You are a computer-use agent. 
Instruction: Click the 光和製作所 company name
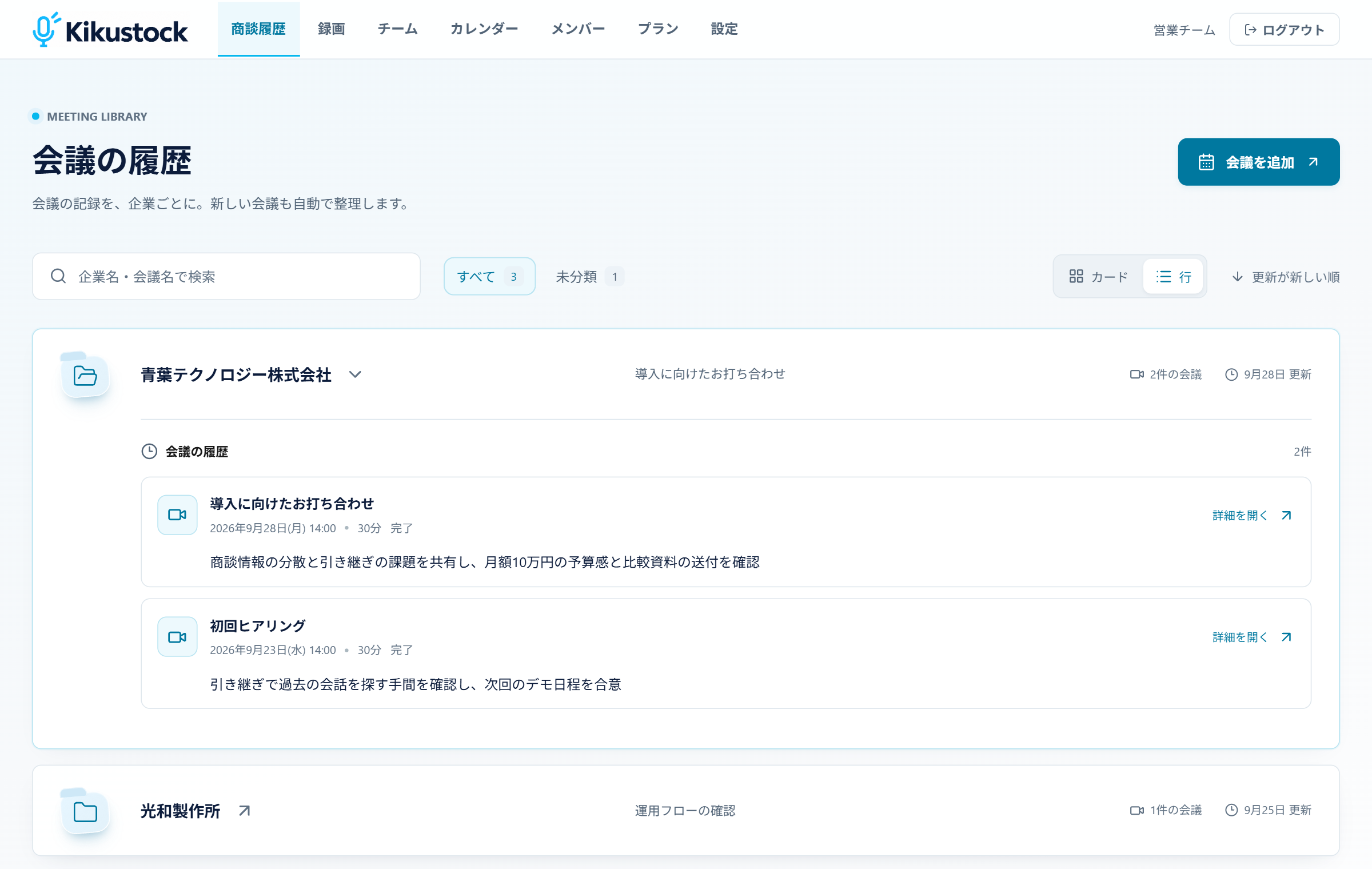181,811
